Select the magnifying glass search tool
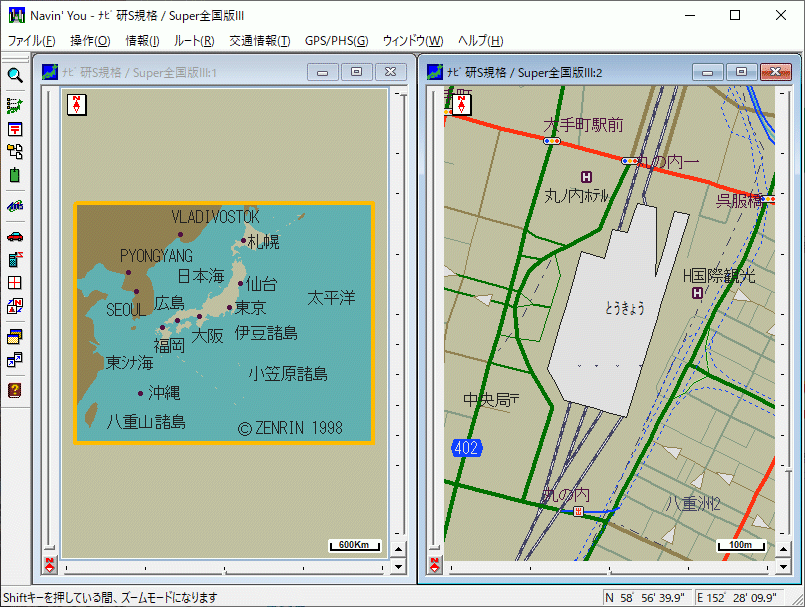 tap(15, 75)
